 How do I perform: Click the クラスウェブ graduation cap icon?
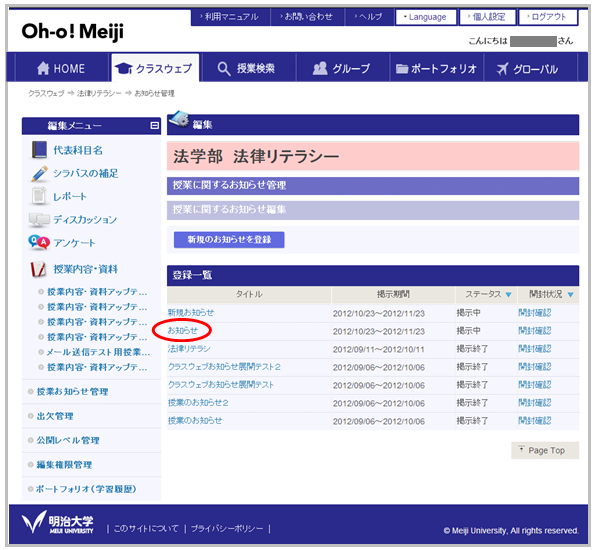(123, 69)
